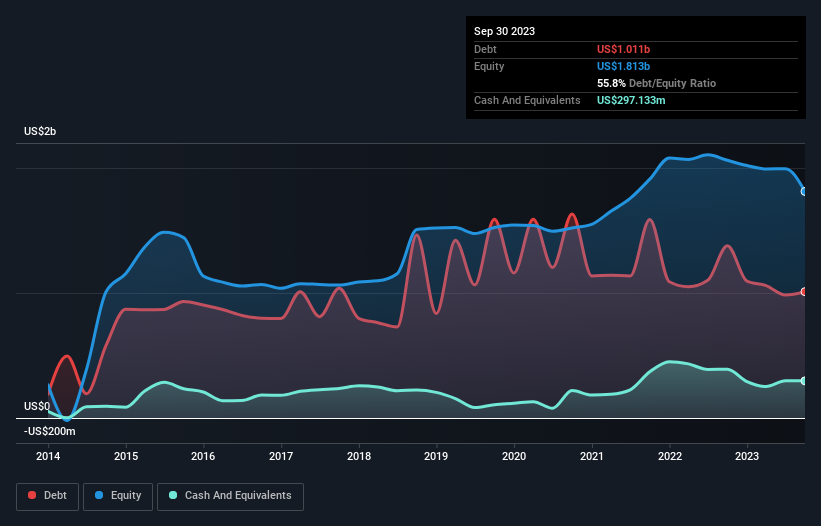Click the US$1.813b equity value
This screenshot has height=526, width=821.
623,66
